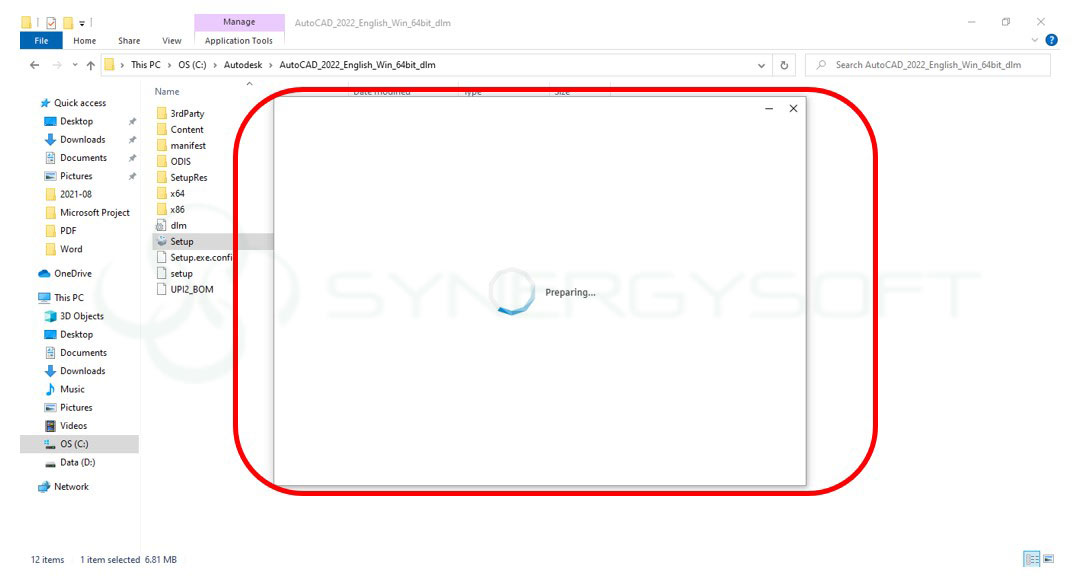Open the Setup application from the file list
The image size is (1075, 585).
[x=182, y=241]
